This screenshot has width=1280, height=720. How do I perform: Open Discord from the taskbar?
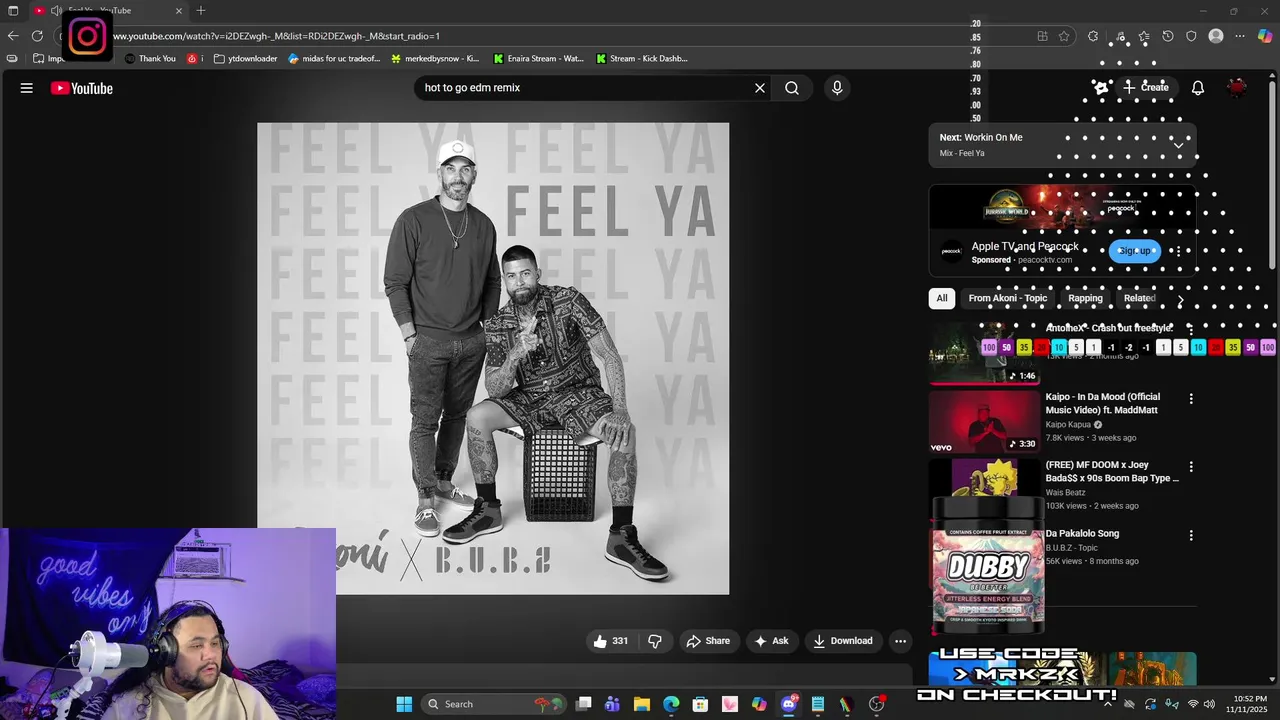(x=789, y=704)
